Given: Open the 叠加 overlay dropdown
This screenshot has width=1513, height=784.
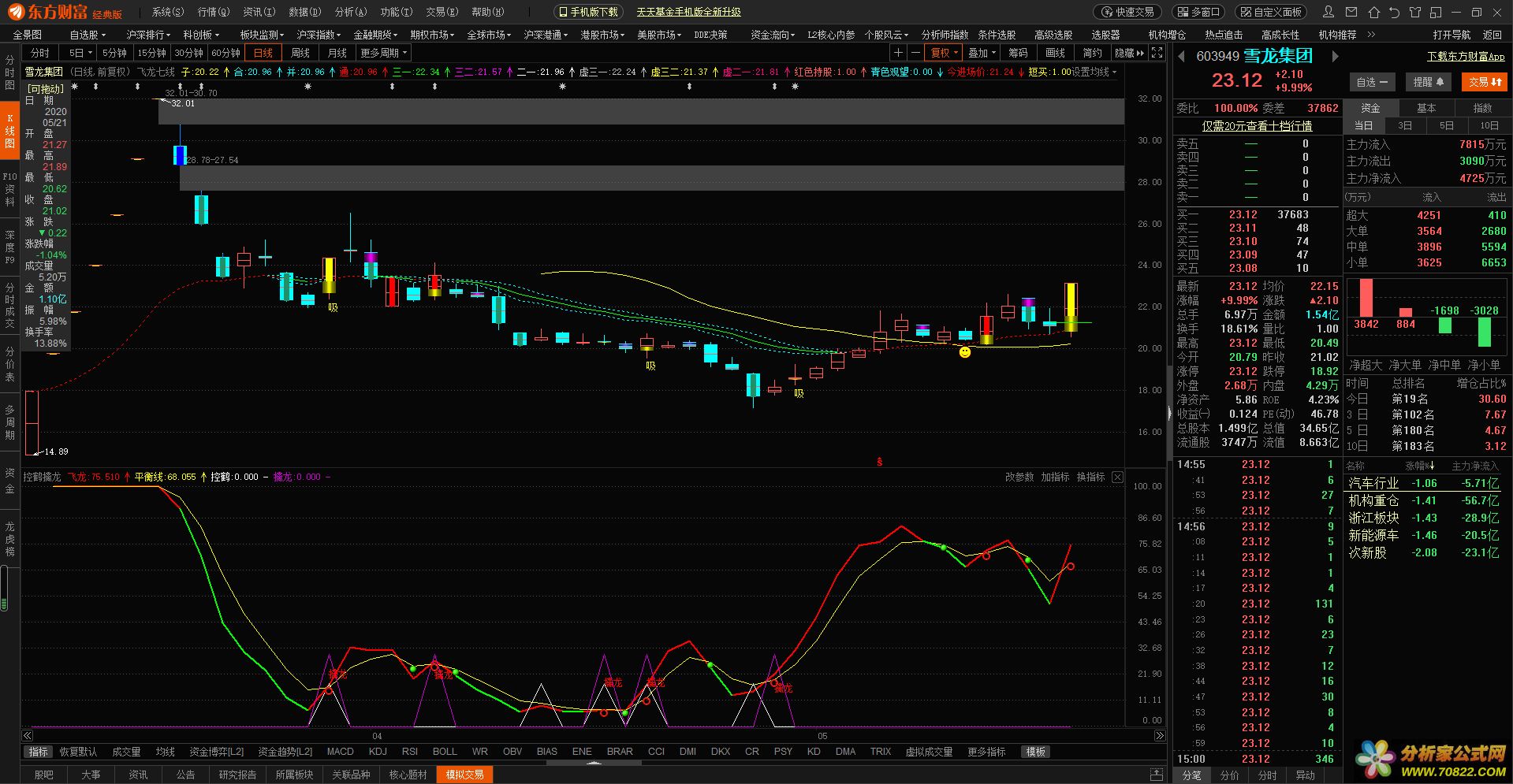Looking at the screenshot, I should (982, 53).
